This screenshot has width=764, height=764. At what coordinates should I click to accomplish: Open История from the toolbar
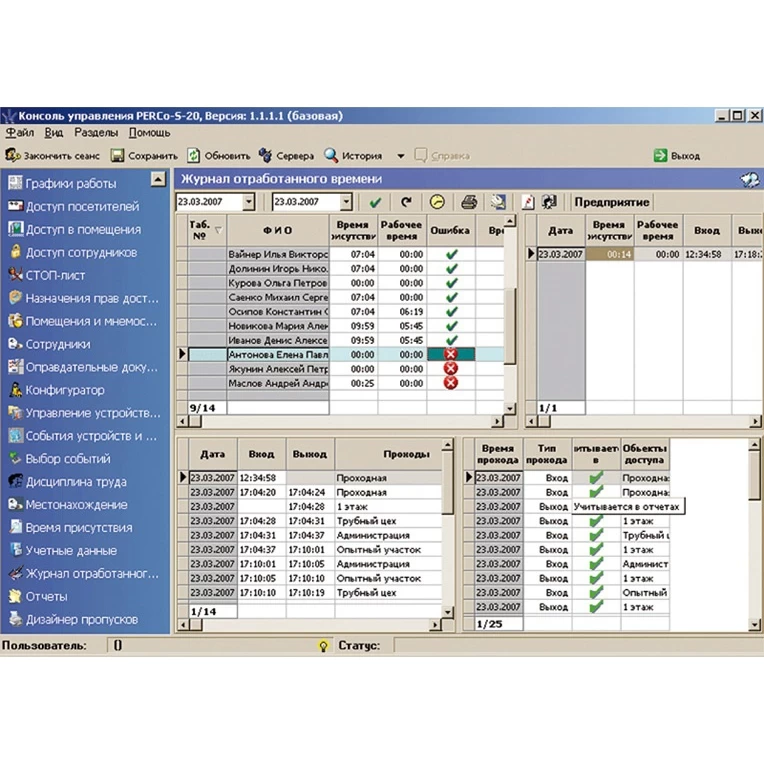[353, 156]
